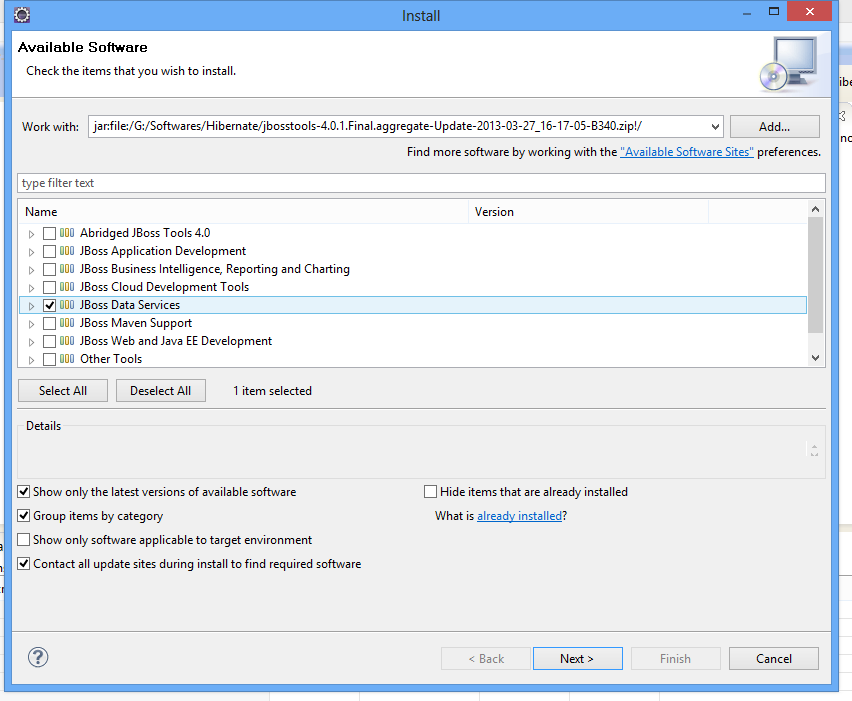Screen dimensions: 852x701
Task: Expand the JBoss Data Services node
Action: click(31, 304)
